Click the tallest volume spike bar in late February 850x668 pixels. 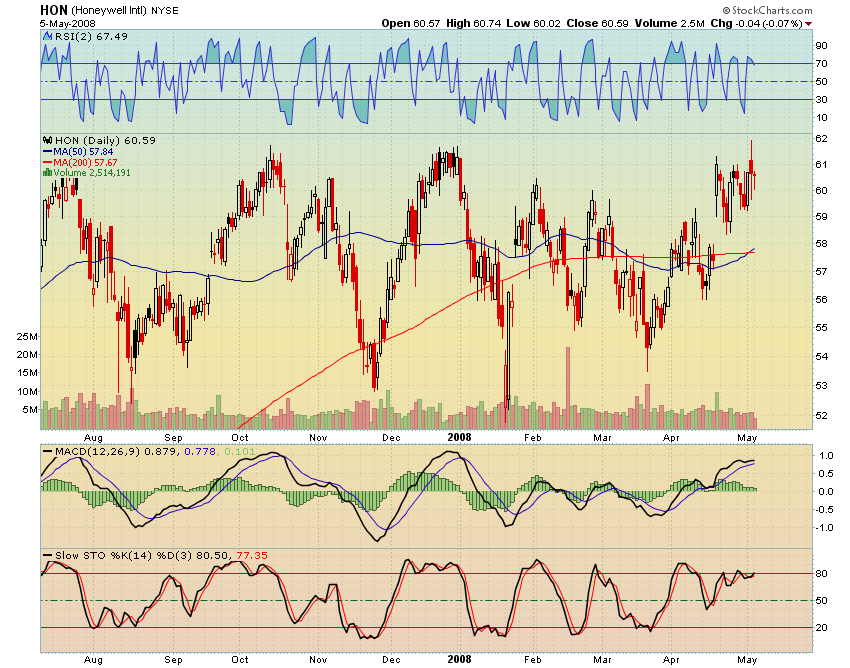coord(568,388)
